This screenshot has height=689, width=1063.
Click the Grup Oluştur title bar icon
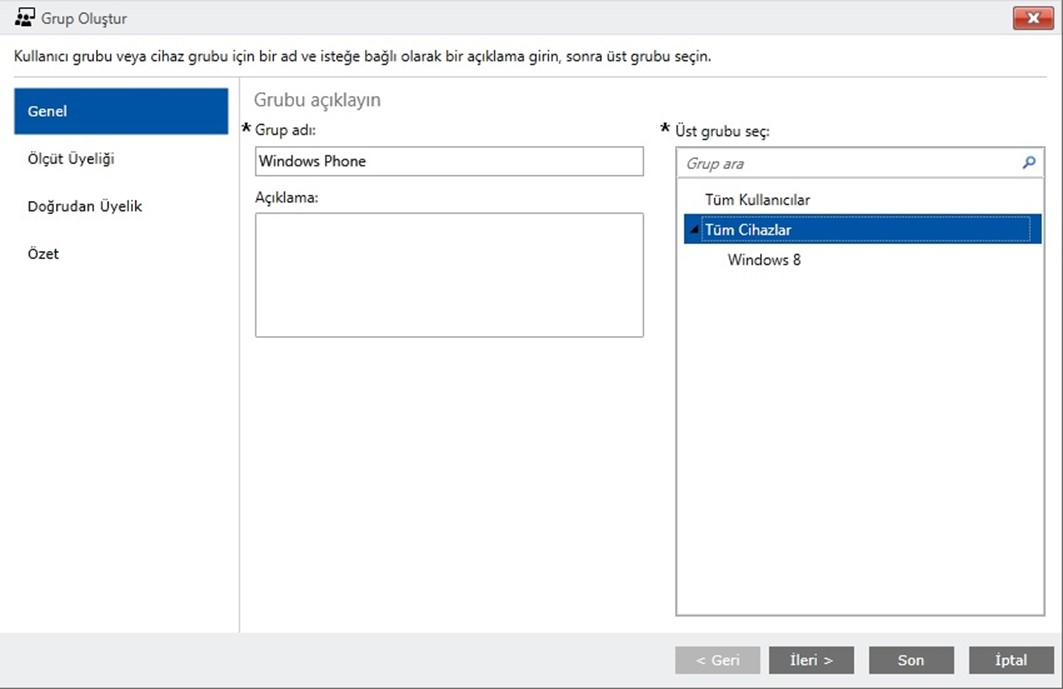tap(24, 18)
